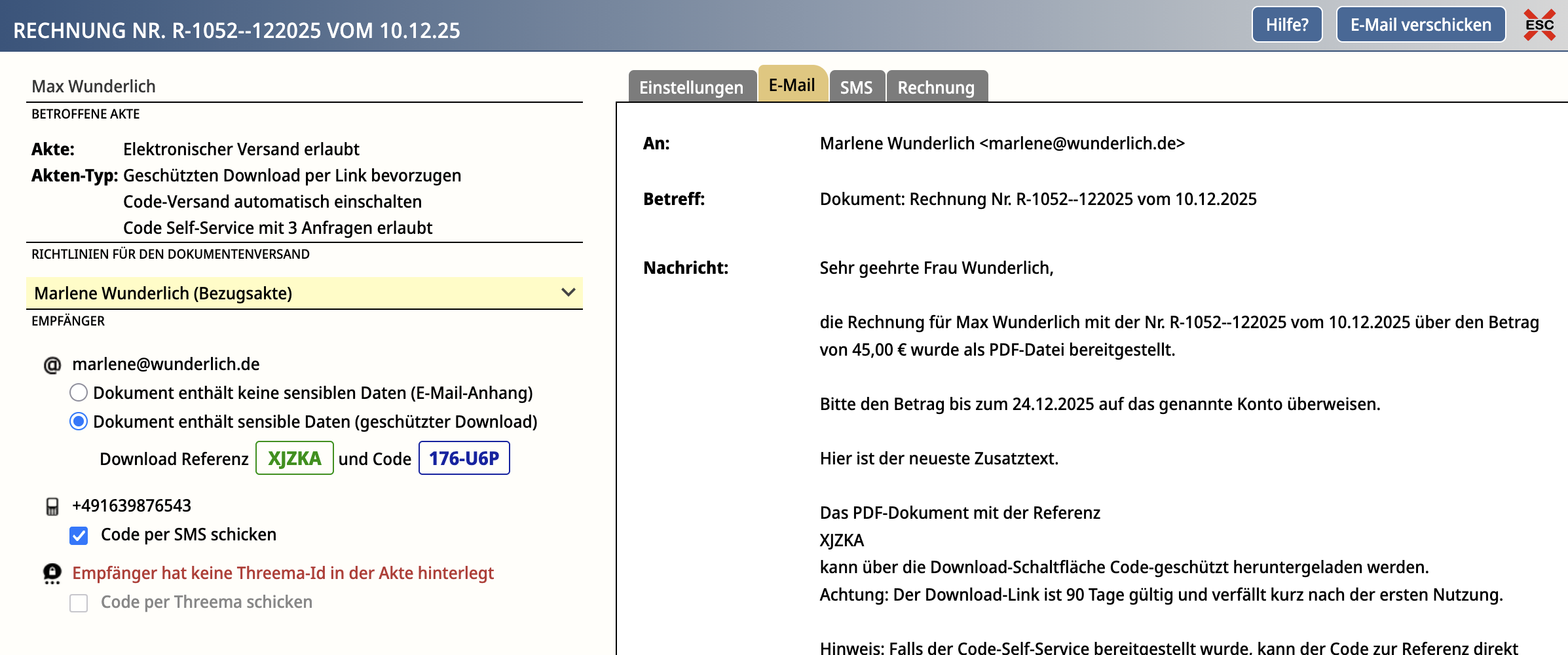Uncheck 'Code per SMS schicken' checkbox
Viewport: 1568px width, 655px height.
[x=79, y=536]
